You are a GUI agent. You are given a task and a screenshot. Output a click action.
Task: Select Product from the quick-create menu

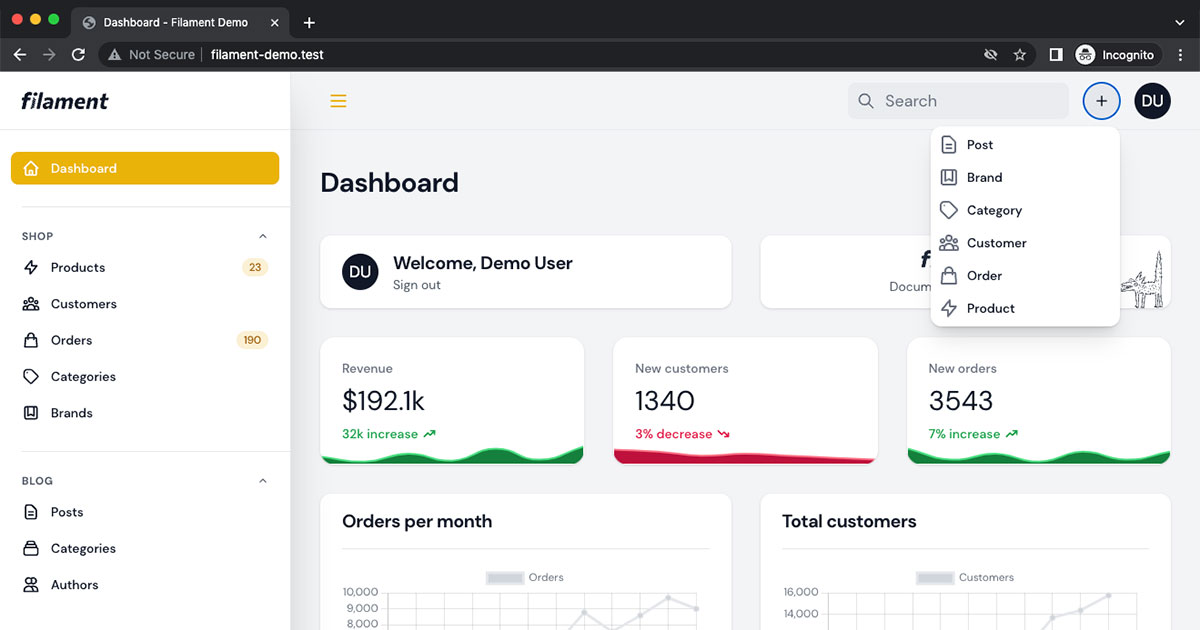coord(1025,308)
